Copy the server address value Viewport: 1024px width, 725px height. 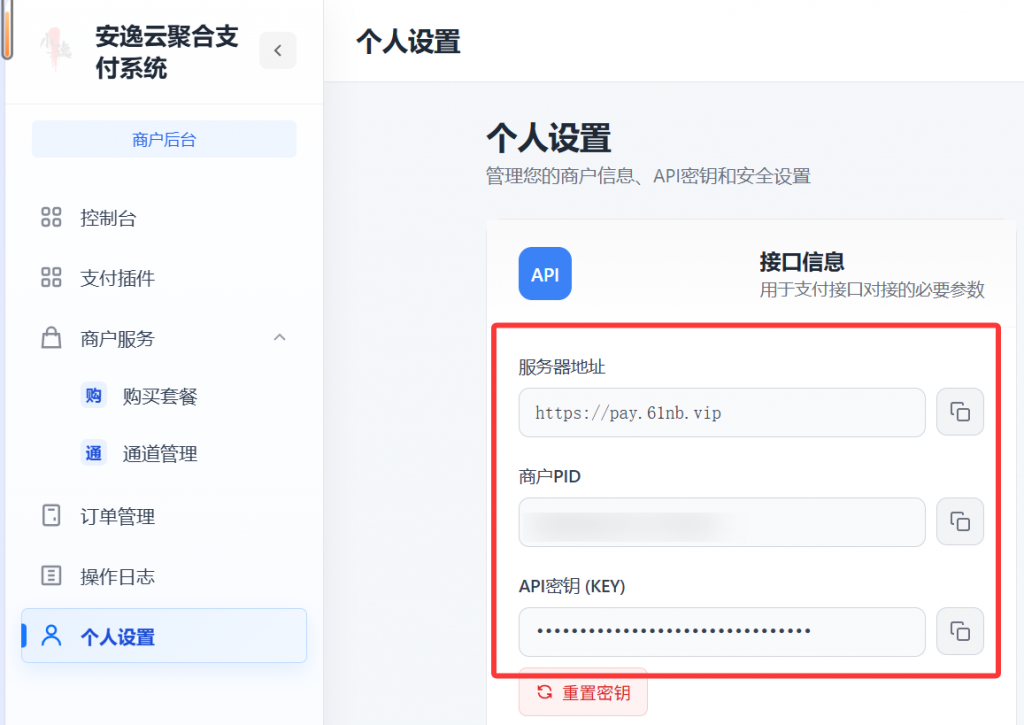pyautogui.click(x=960, y=412)
